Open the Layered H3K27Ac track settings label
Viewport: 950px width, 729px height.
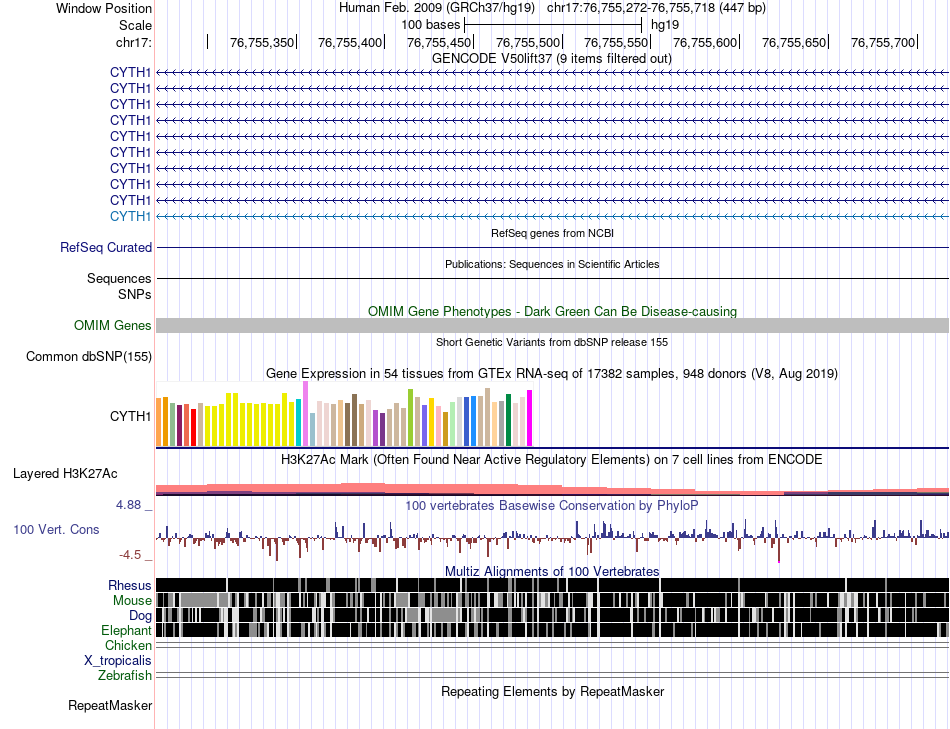click(x=65, y=473)
